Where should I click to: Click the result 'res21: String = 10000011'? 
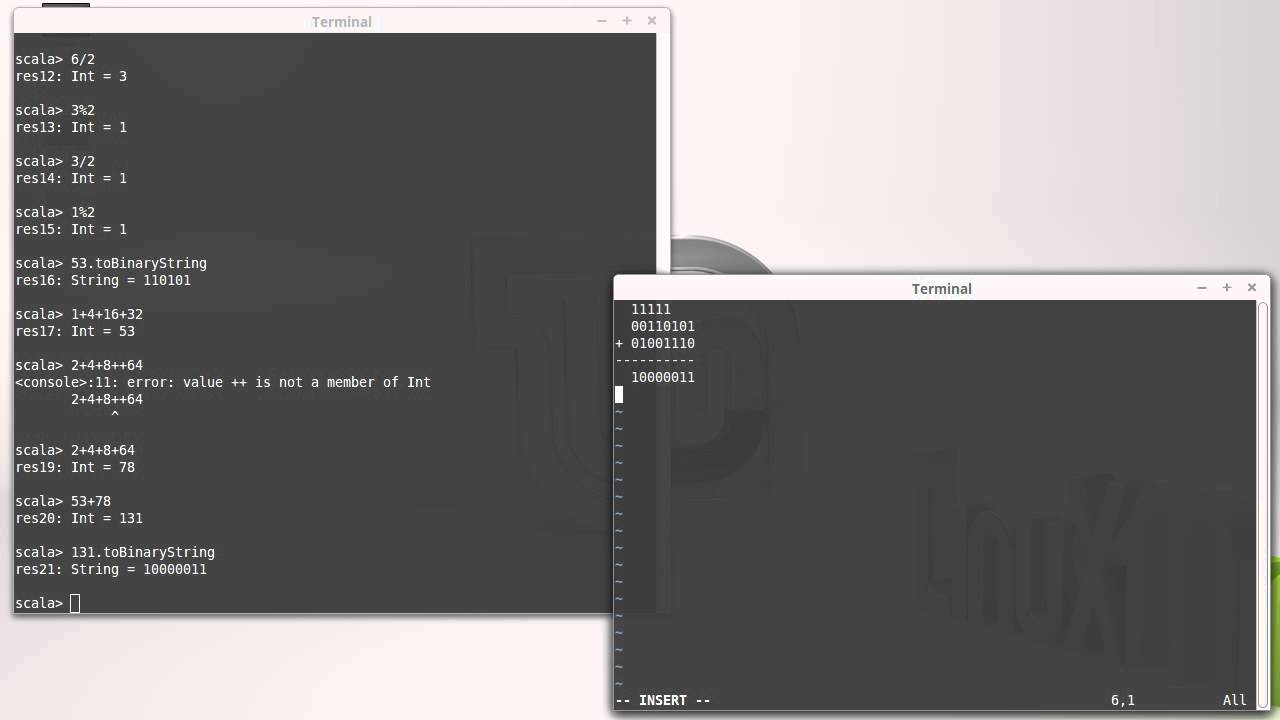point(111,569)
